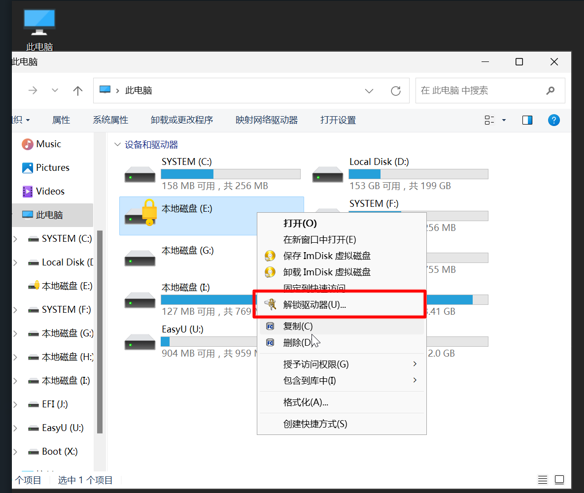Choose Delete (D) from the context menu
584x493 pixels.
coord(342,342)
